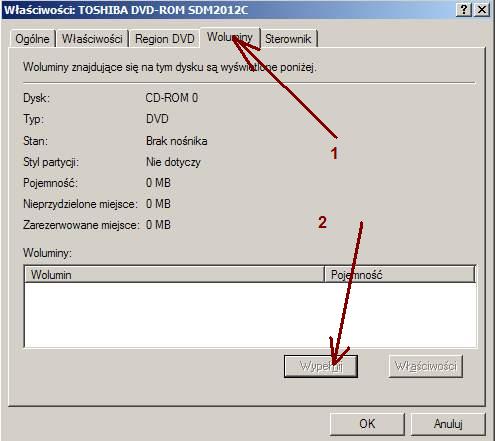Cancel with the Anuluj button

click(x=448, y=424)
